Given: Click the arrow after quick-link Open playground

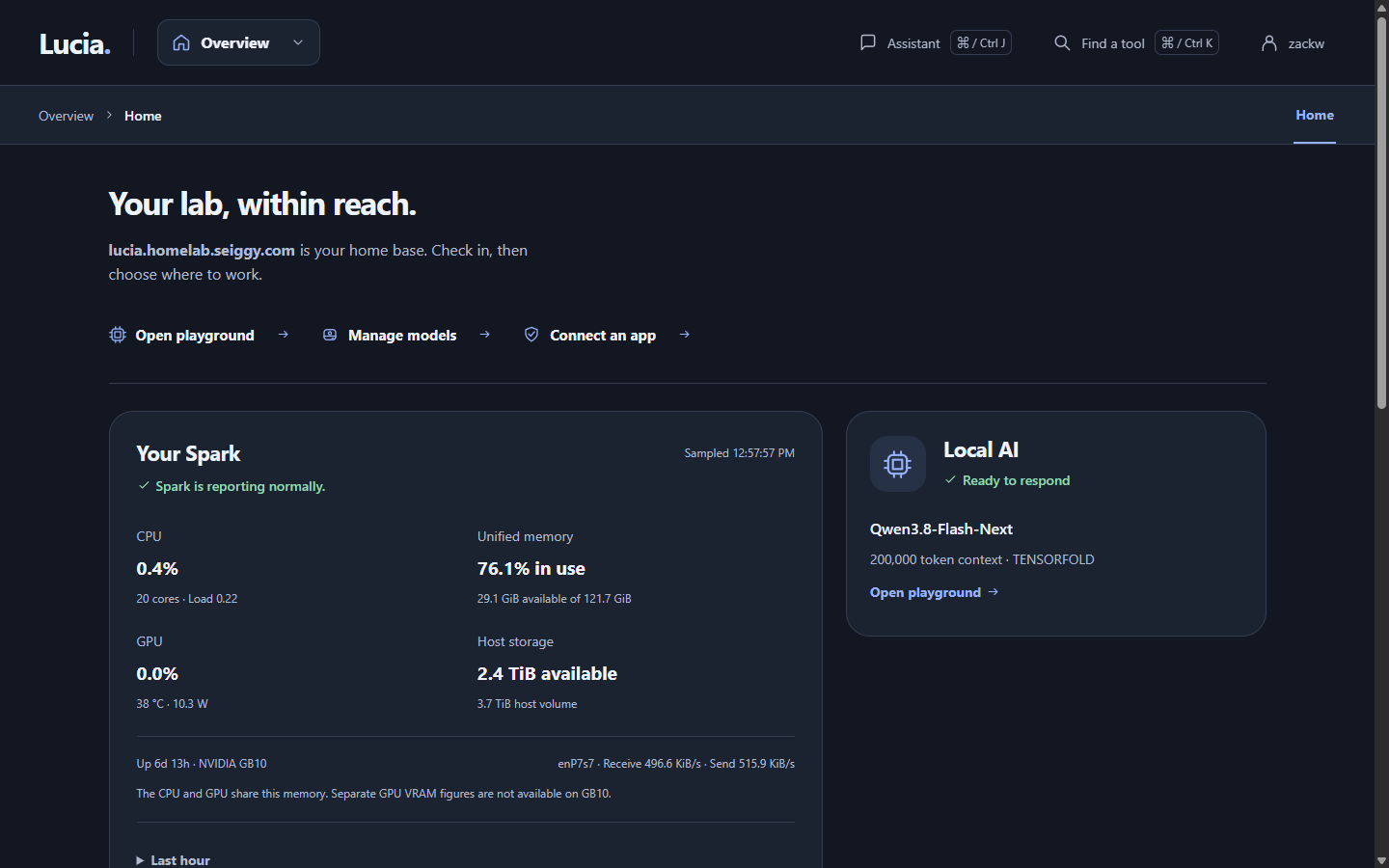Looking at the screenshot, I should (x=283, y=335).
